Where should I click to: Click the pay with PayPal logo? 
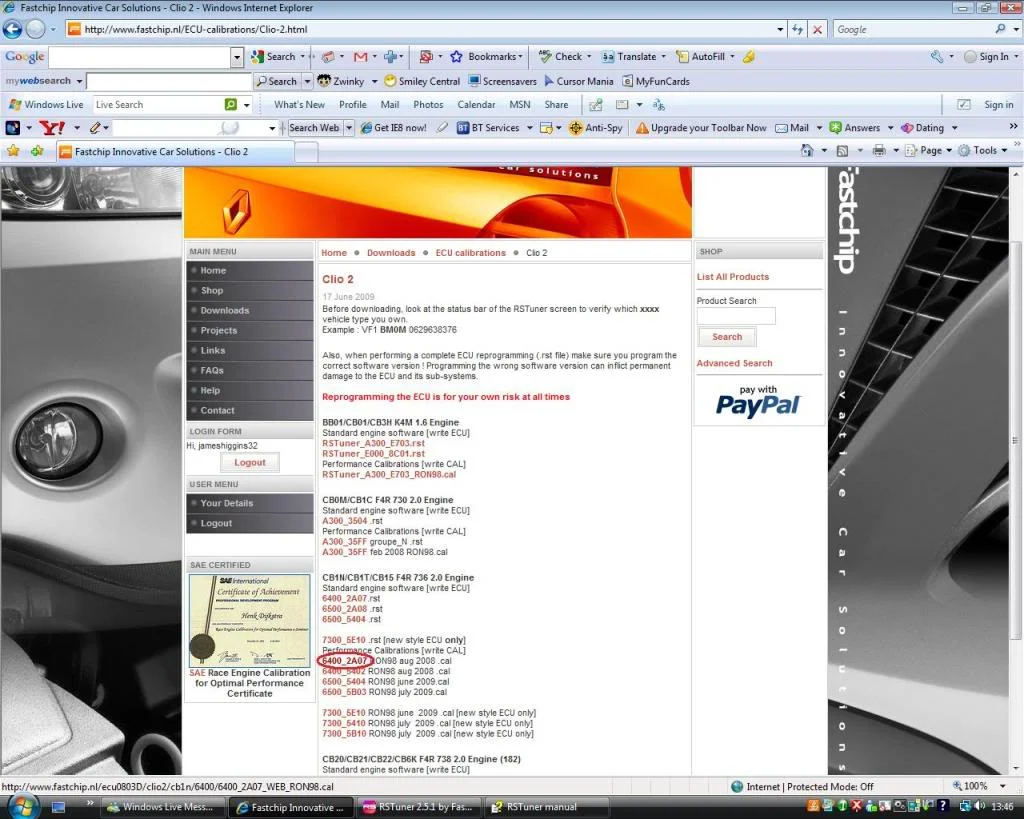tap(758, 401)
